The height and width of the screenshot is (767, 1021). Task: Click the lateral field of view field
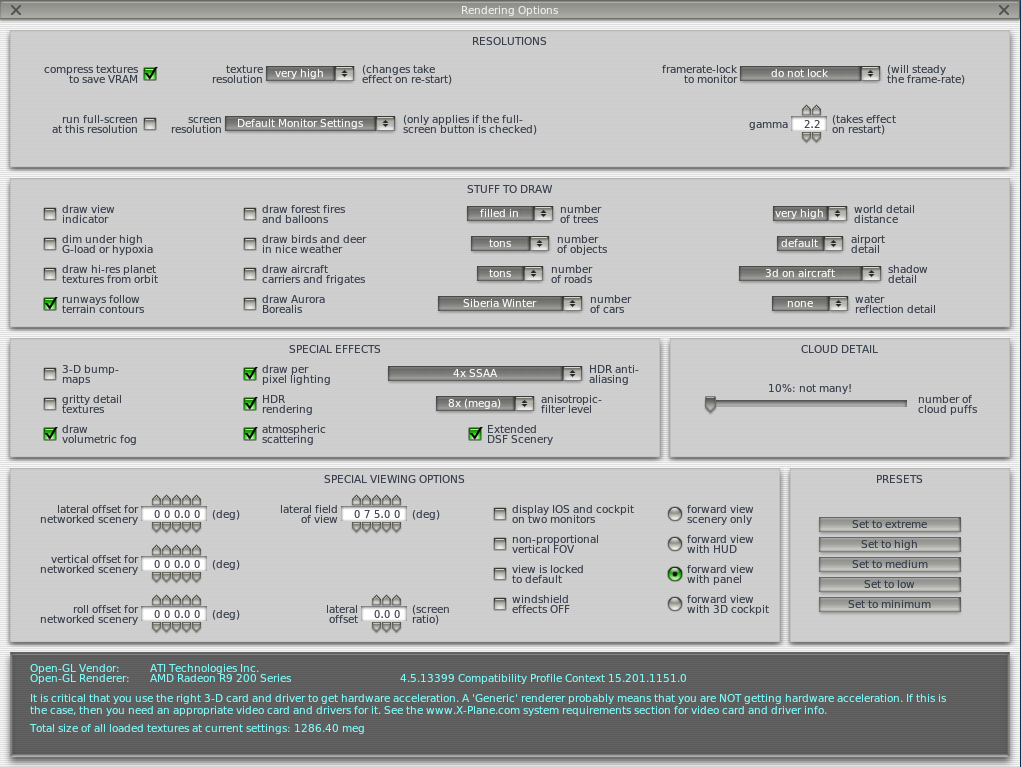[x=374, y=514]
